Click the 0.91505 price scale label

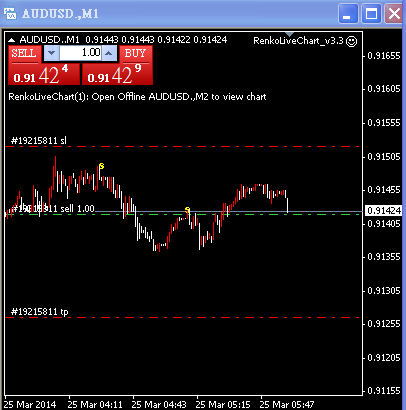[383, 157]
